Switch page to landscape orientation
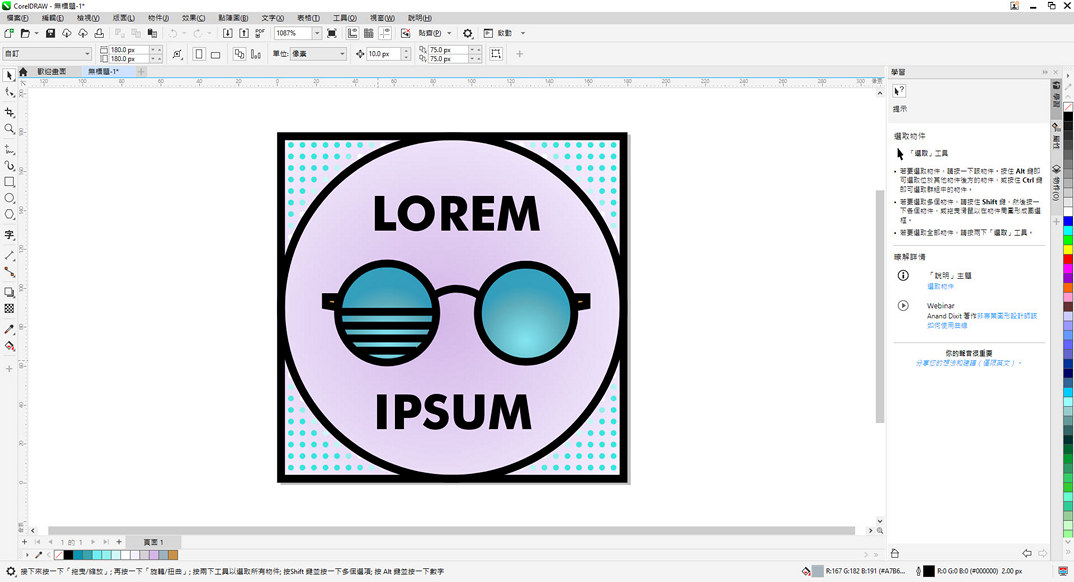Viewport: 1074px width, 582px height. pos(214,54)
